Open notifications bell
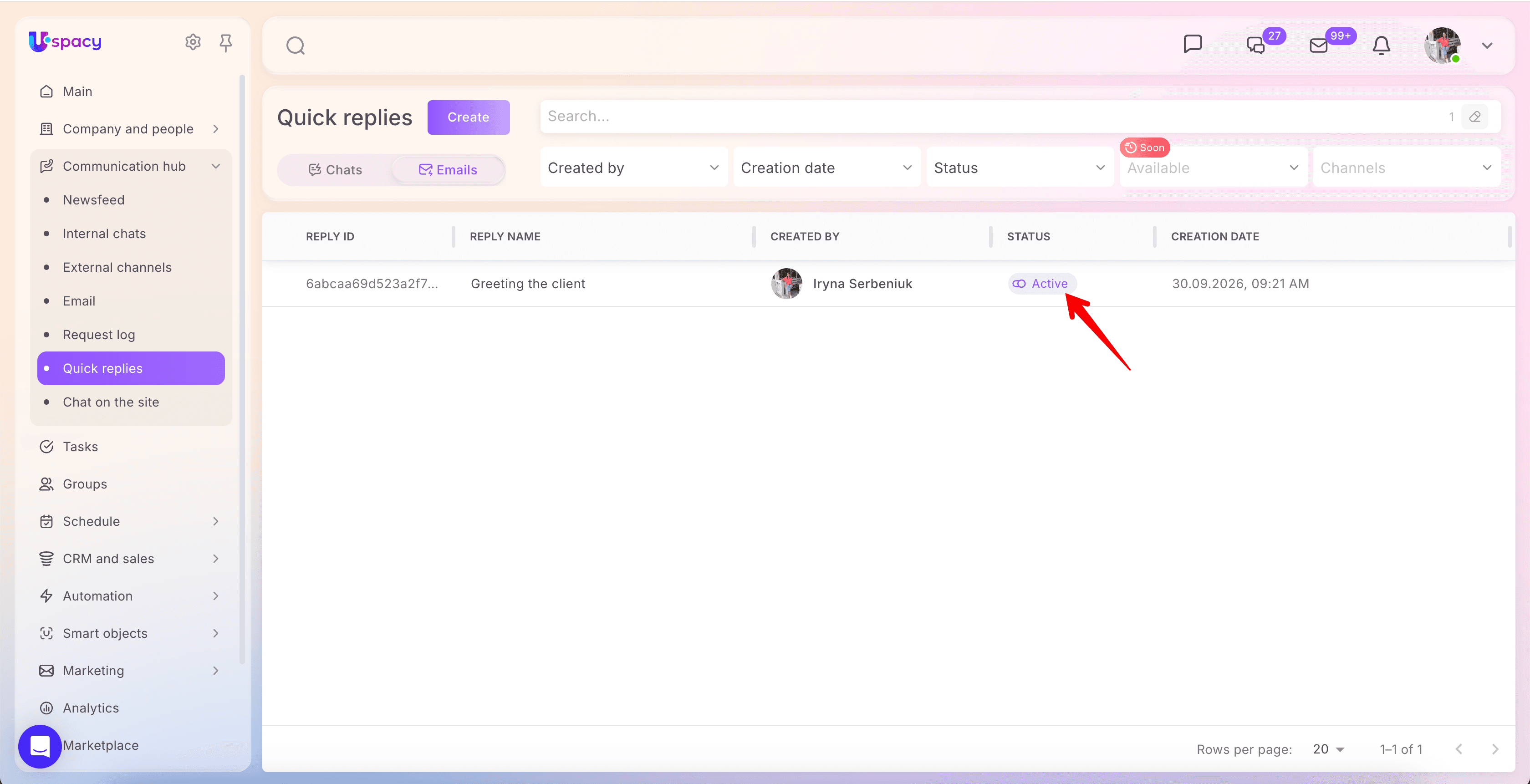This screenshot has width=1530, height=784. tap(1382, 45)
